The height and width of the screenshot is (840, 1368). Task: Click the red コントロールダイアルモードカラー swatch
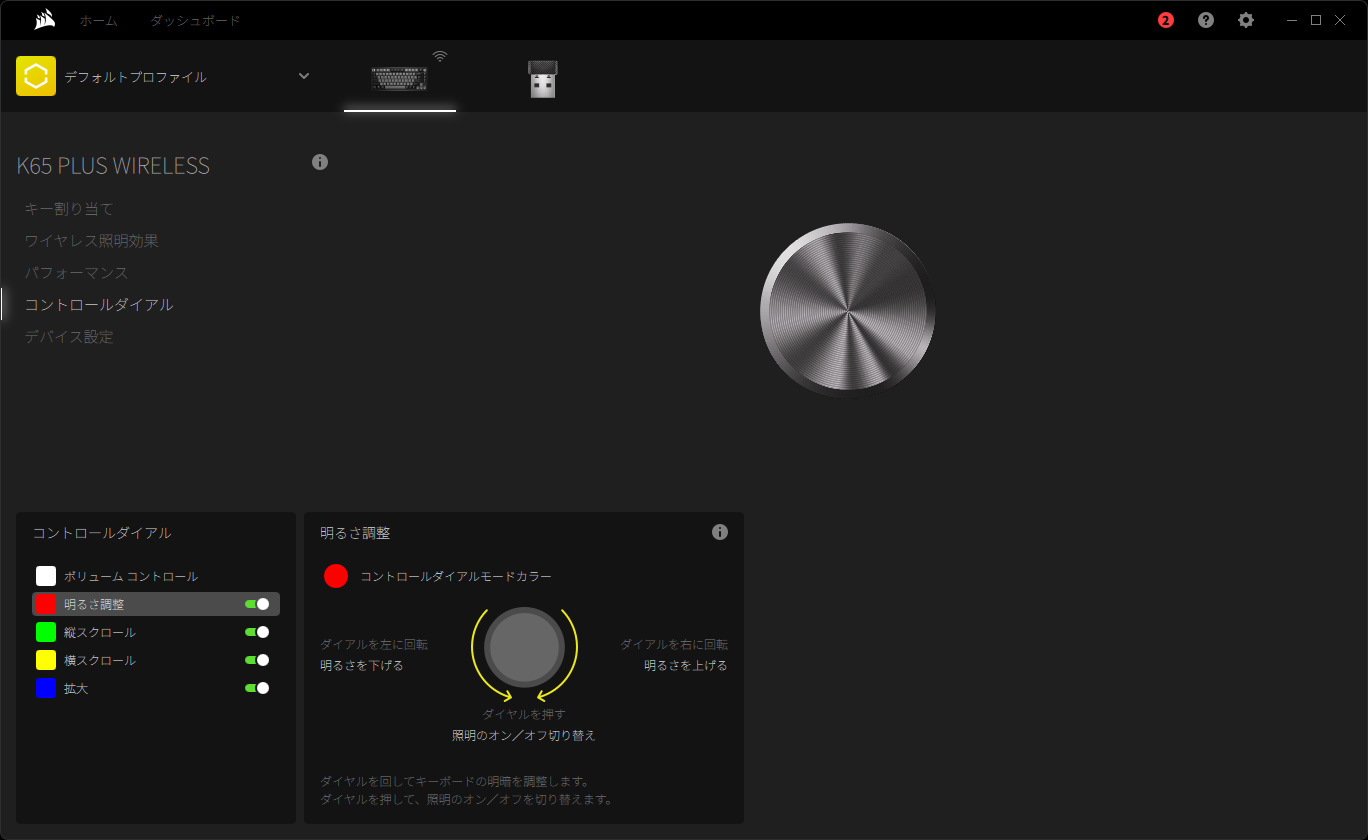tap(336, 576)
